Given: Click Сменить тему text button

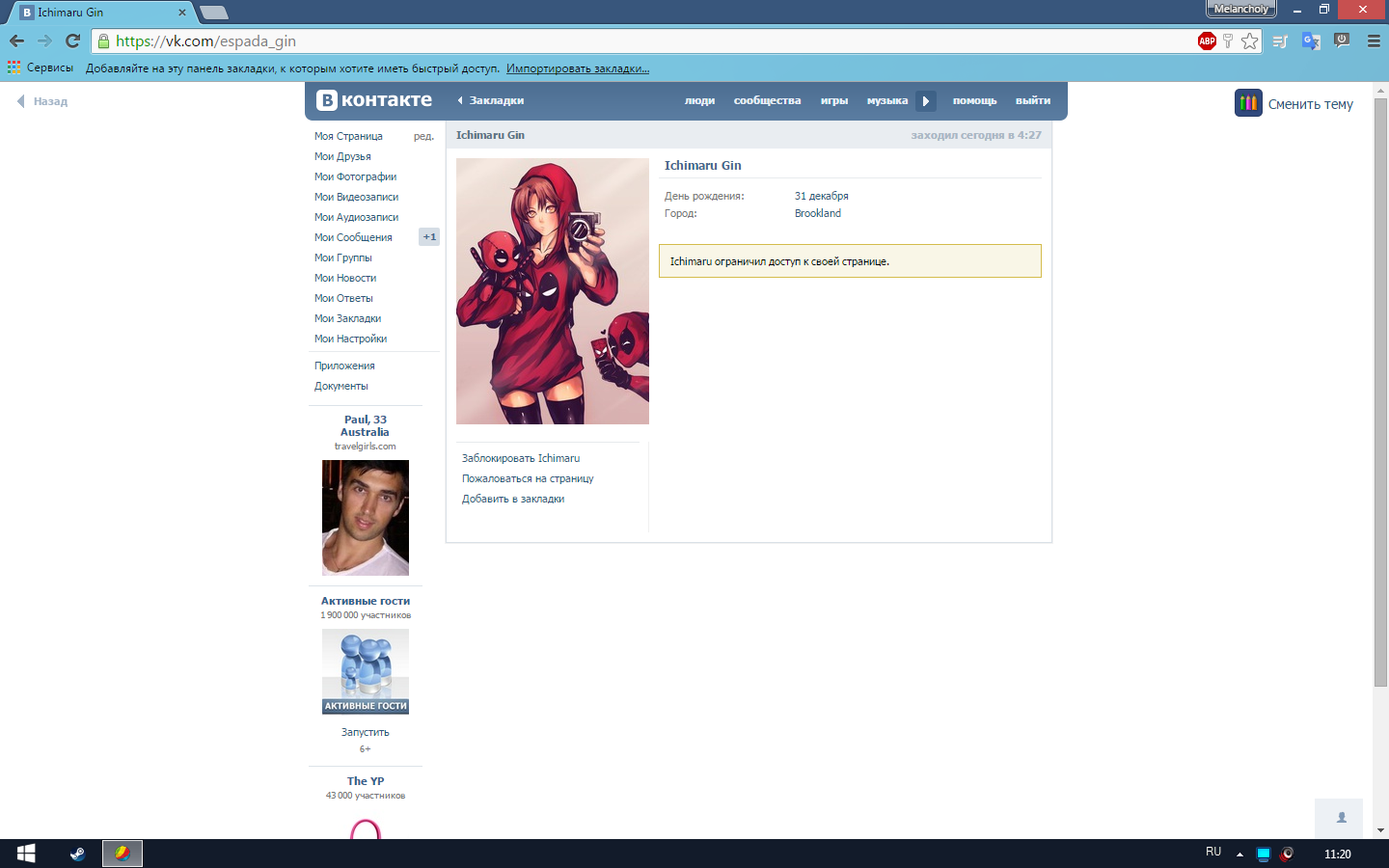Looking at the screenshot, I should [1310, 104].
